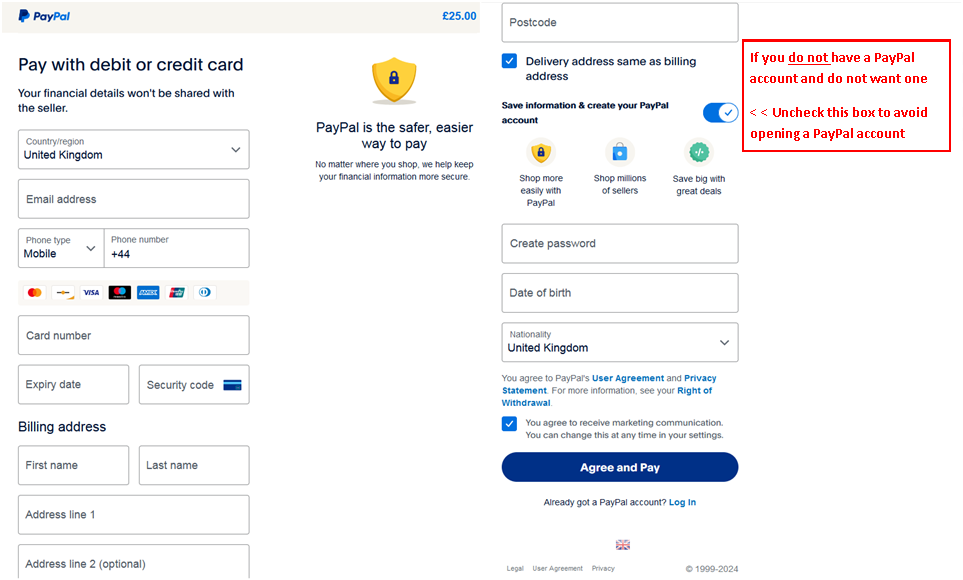
Task: Open the Legal footer link
Action: tap(515, 568)
